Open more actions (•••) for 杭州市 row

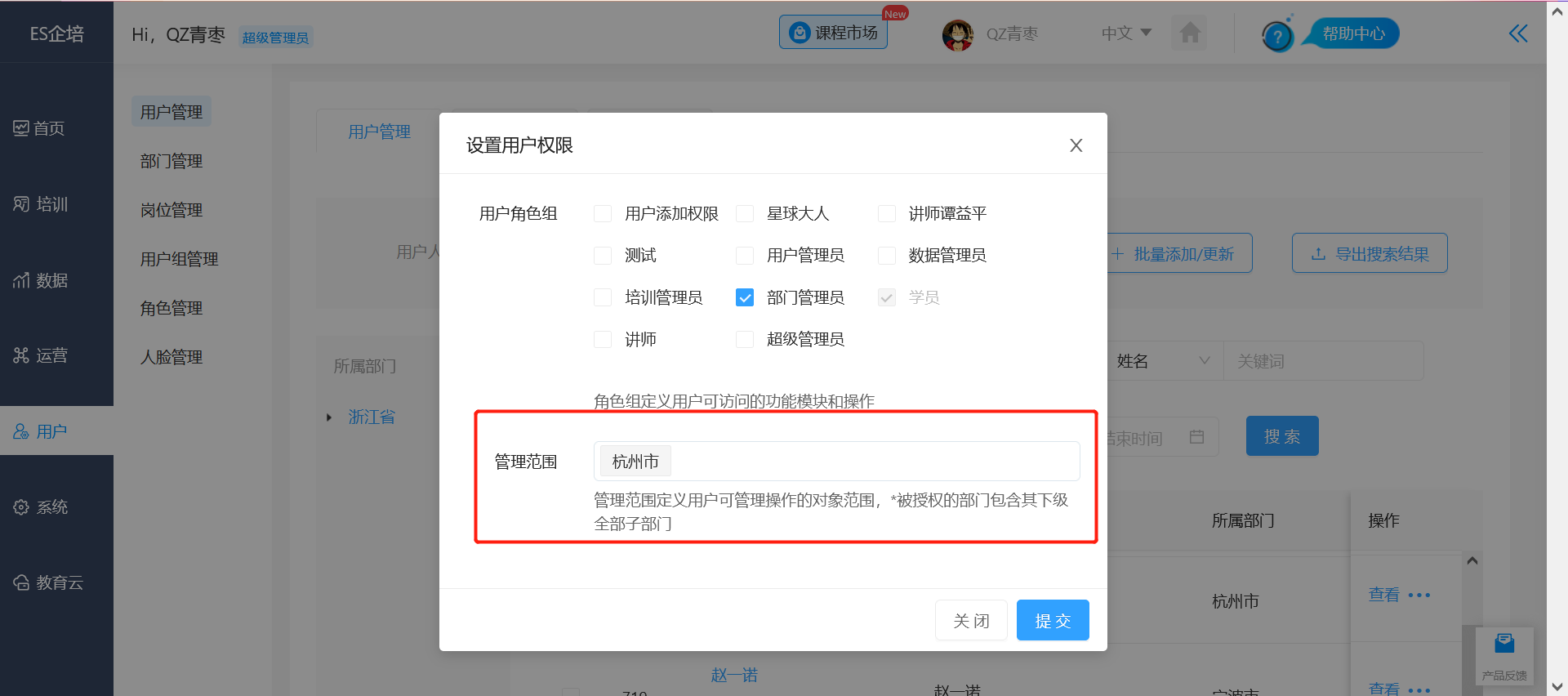tap(1419, 596)
